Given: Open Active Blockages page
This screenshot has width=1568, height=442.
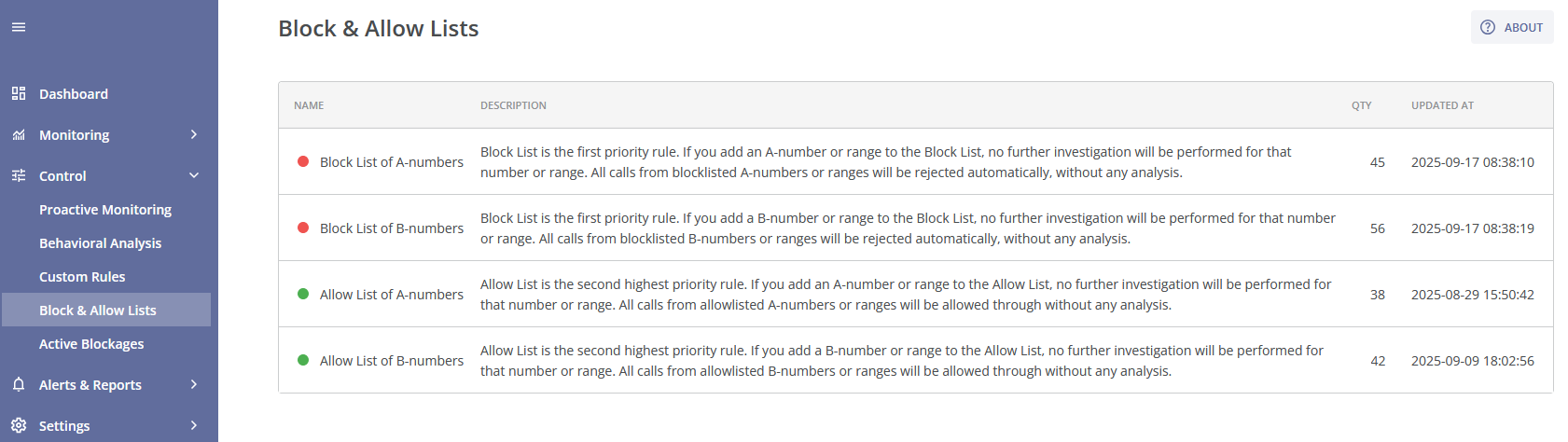Looking at the screenshot, I should tap(91, 344).
